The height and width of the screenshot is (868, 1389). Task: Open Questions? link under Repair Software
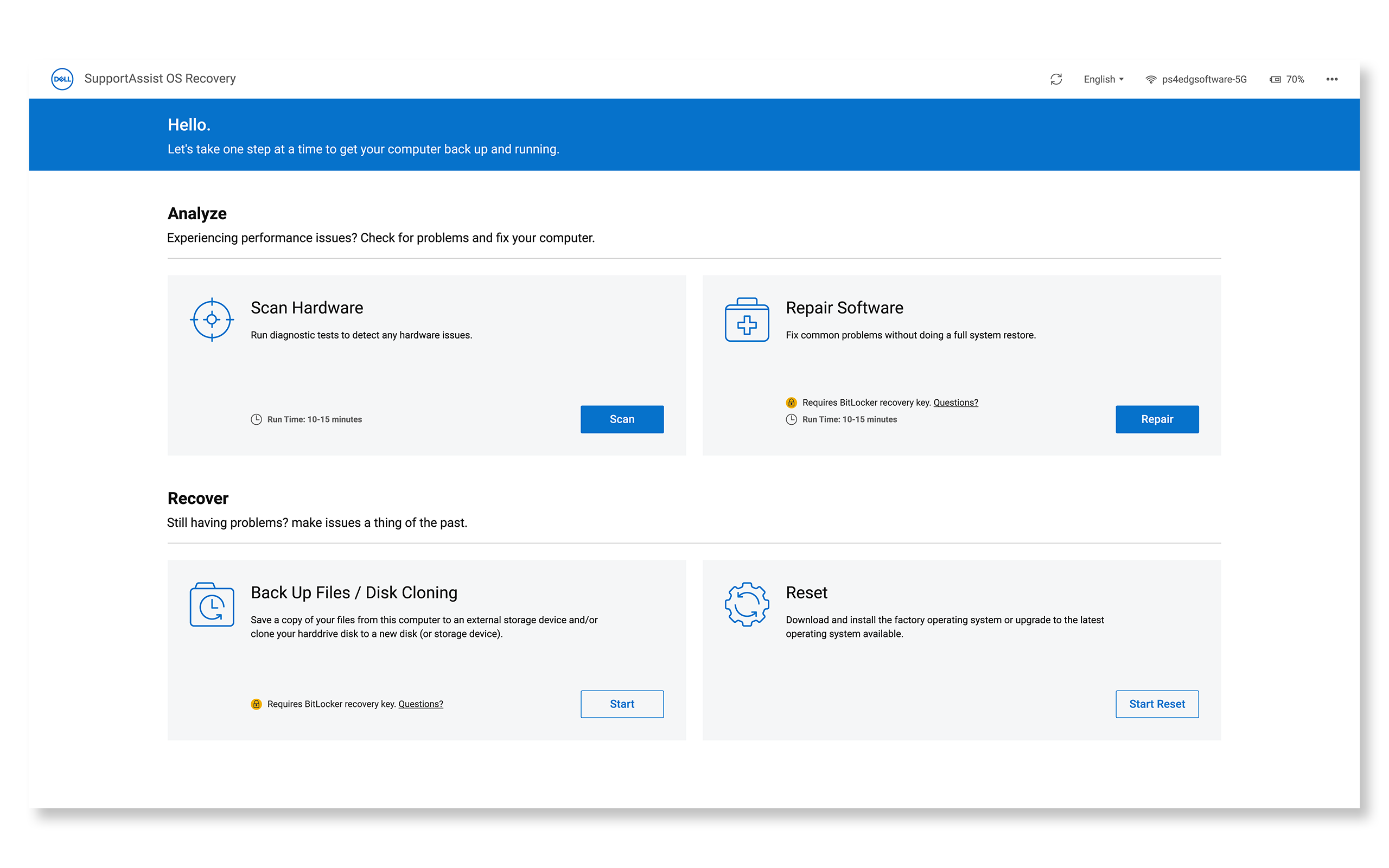coord(955,403)
